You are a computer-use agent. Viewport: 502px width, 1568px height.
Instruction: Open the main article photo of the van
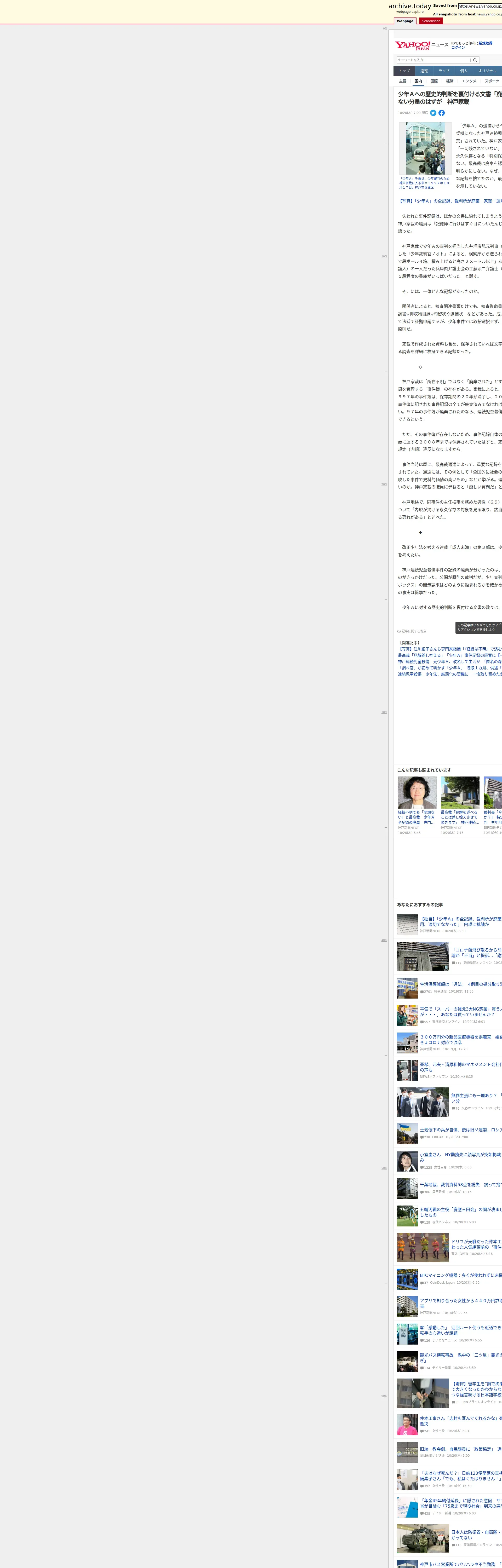pos(425,148)
